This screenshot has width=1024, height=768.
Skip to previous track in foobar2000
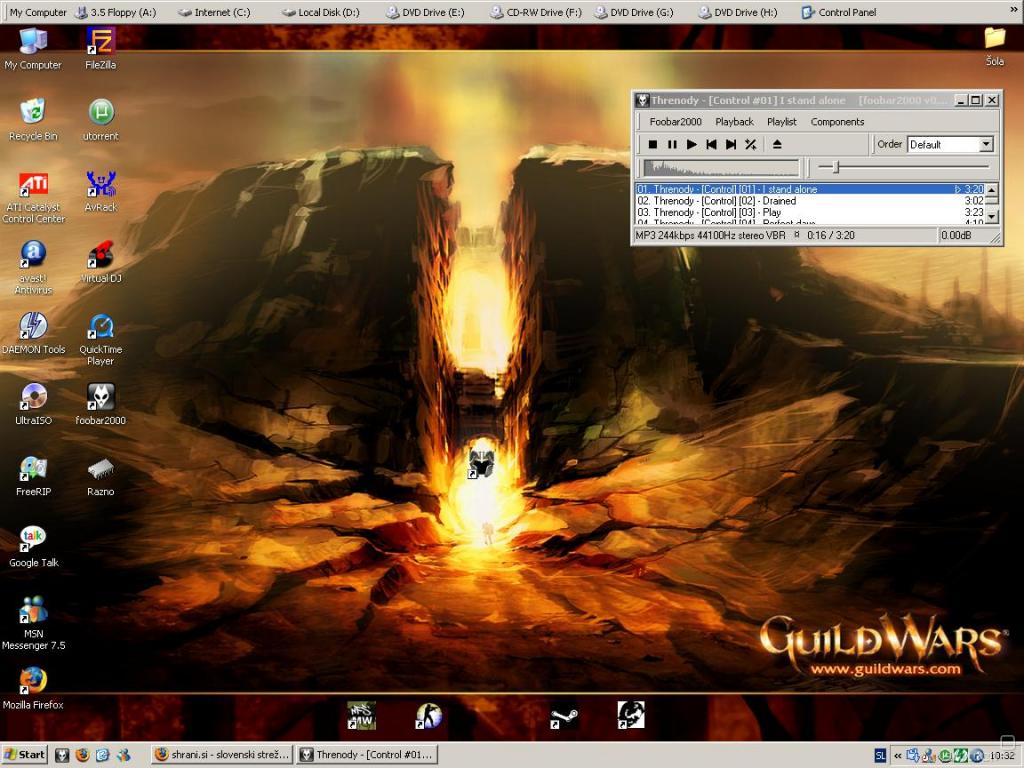click(x=711, y=144)
